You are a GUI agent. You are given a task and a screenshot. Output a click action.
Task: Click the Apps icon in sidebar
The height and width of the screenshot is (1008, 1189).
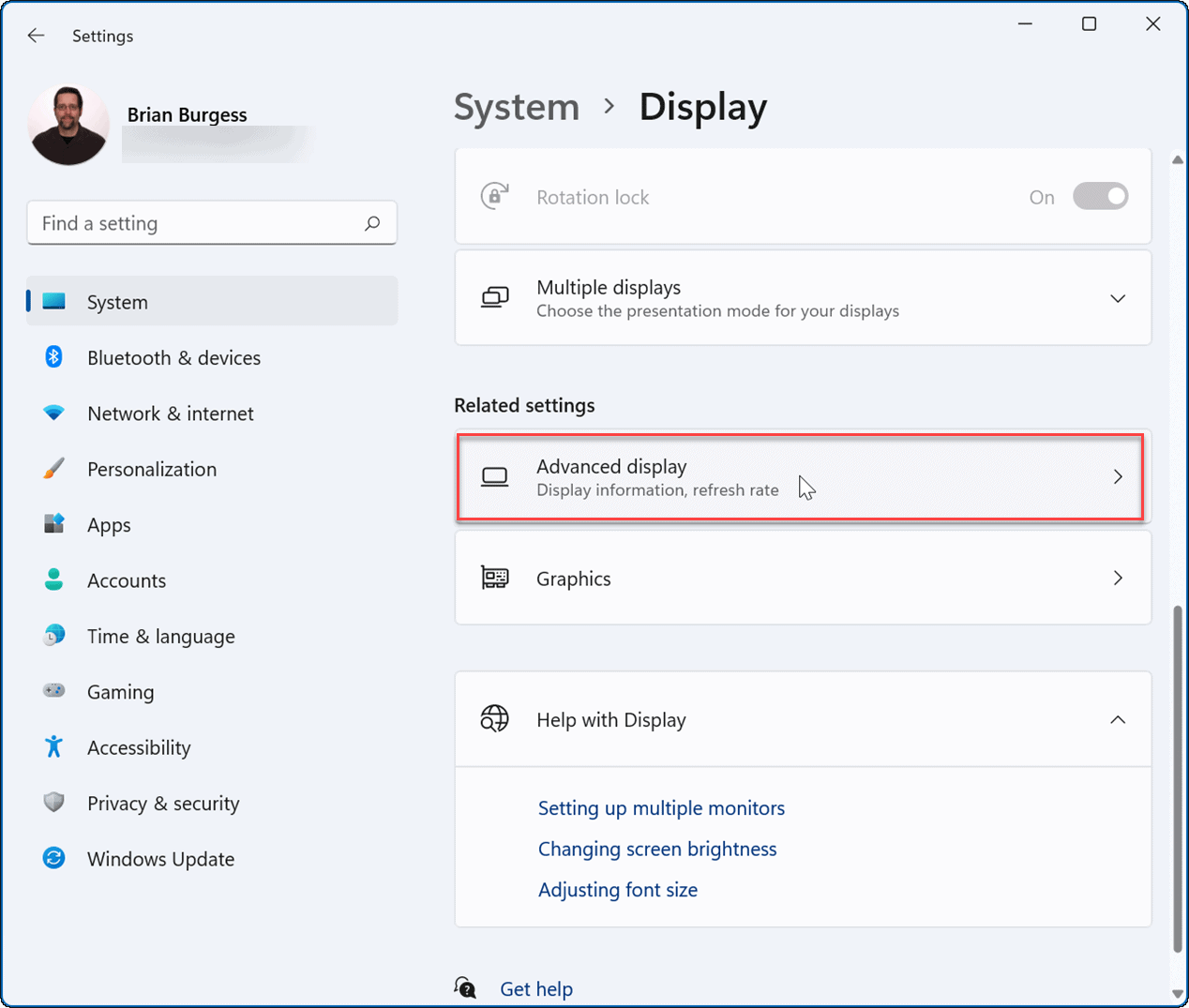coord(54,523)
